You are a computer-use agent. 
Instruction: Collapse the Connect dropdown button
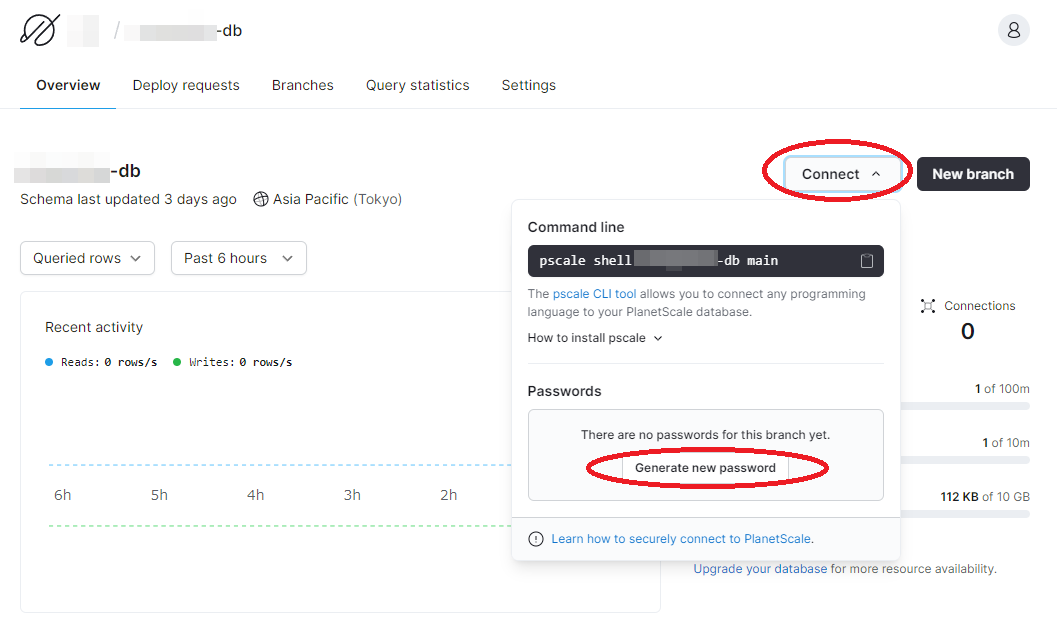[841, 174]
